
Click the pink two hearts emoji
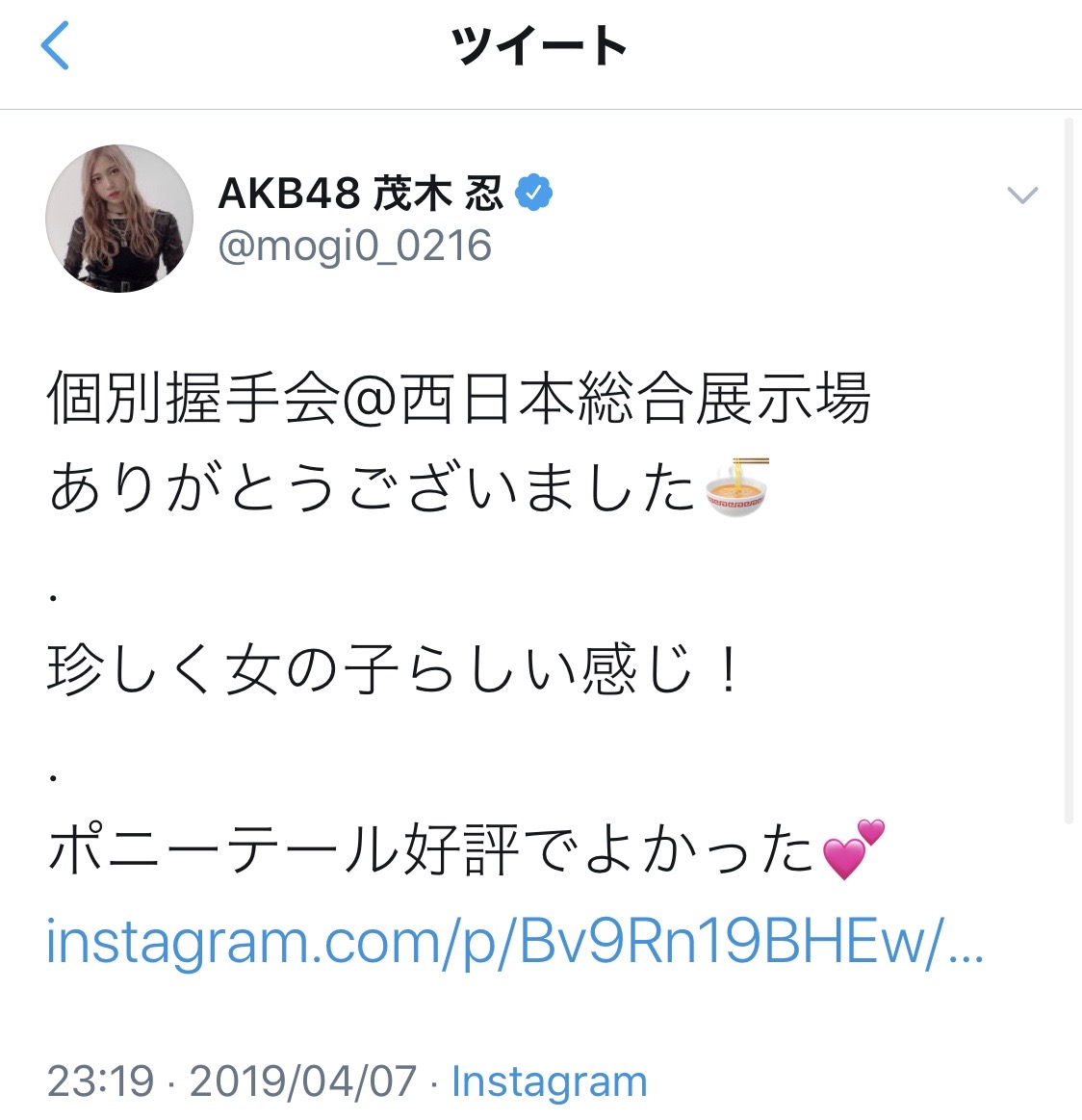tap(854, 849)
